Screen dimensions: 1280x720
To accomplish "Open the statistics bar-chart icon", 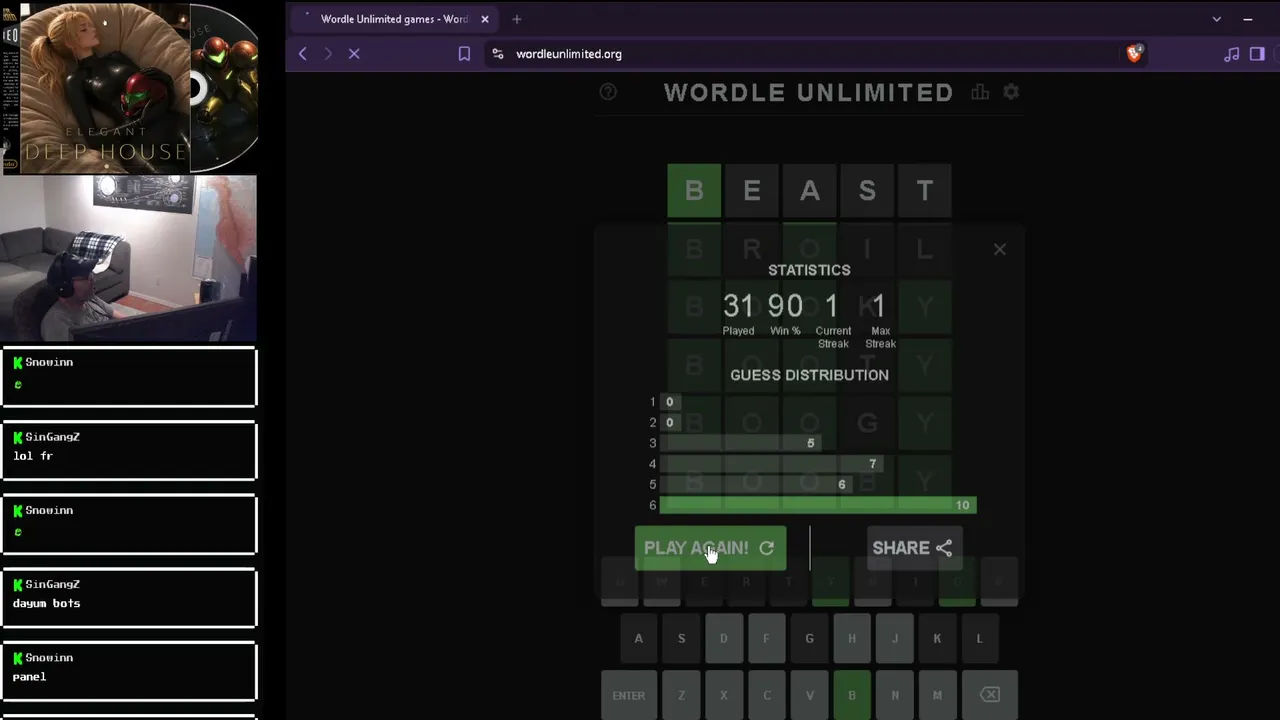I will 980,92.
